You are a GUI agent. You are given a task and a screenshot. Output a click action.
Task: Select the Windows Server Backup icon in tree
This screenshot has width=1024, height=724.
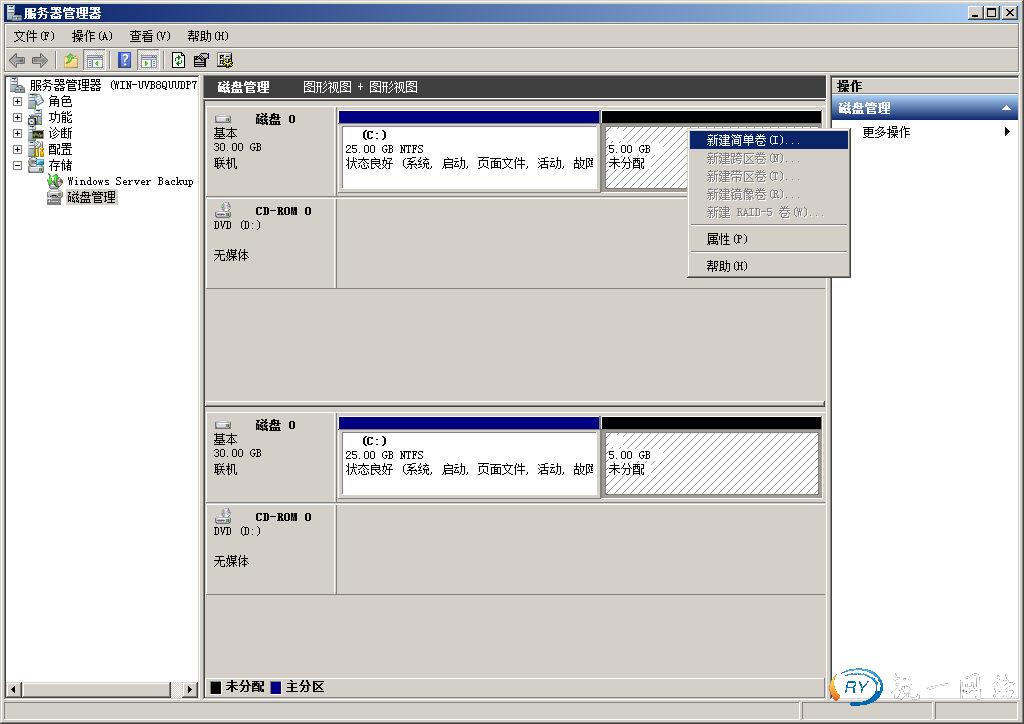coord(55,181)
